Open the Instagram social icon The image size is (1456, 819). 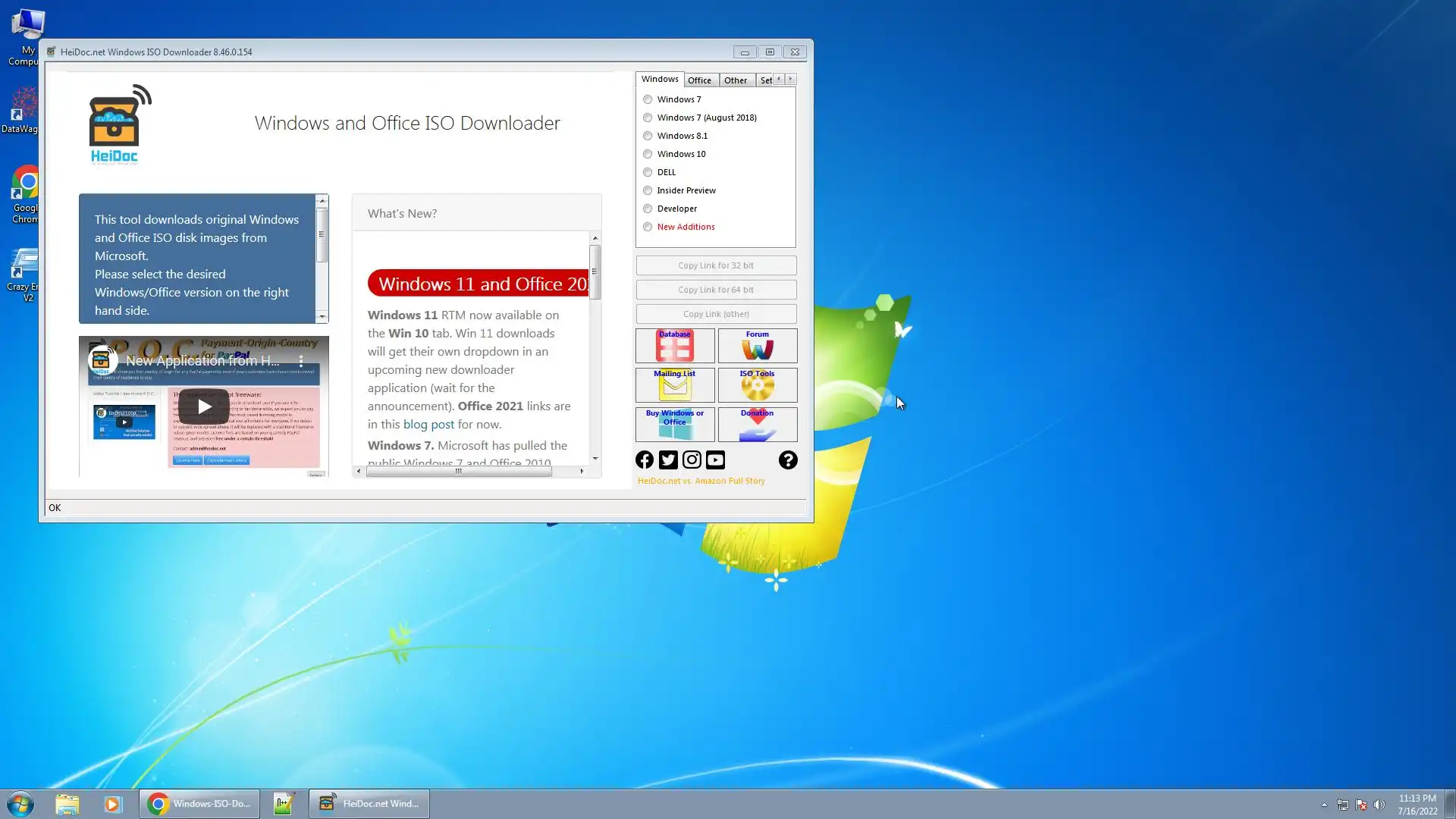tap(692, 460)
